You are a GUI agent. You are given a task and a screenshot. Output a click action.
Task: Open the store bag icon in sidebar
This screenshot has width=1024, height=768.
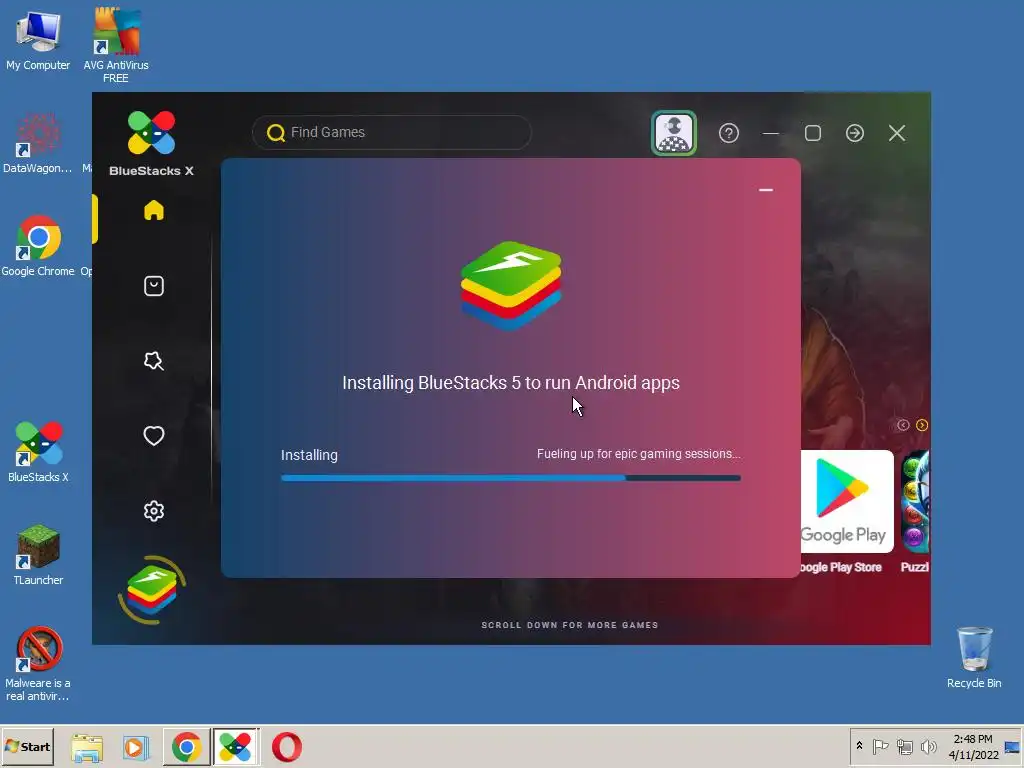pos(153,285)
